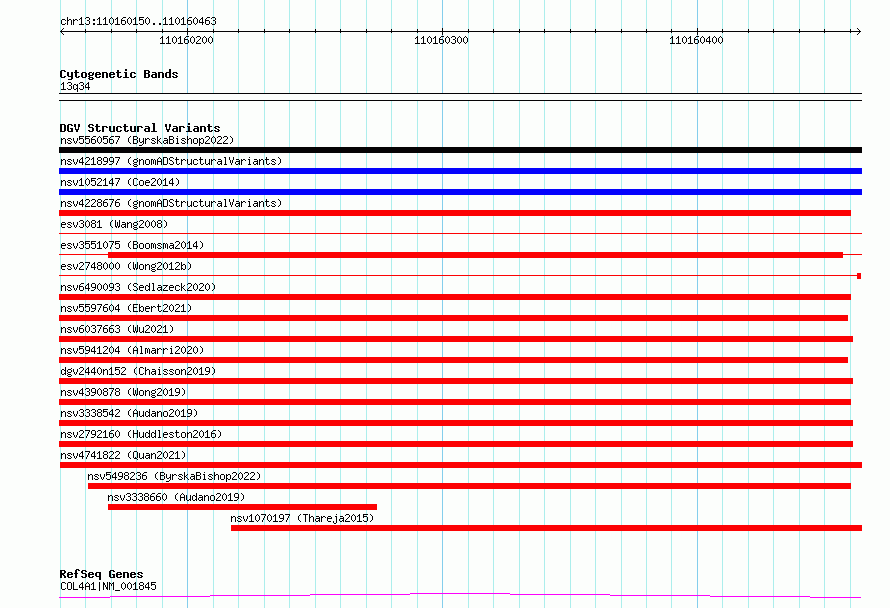Open variant nsv1070197 (Thareja2015)
Screen dimensions: 890x608
coord(302,518)
